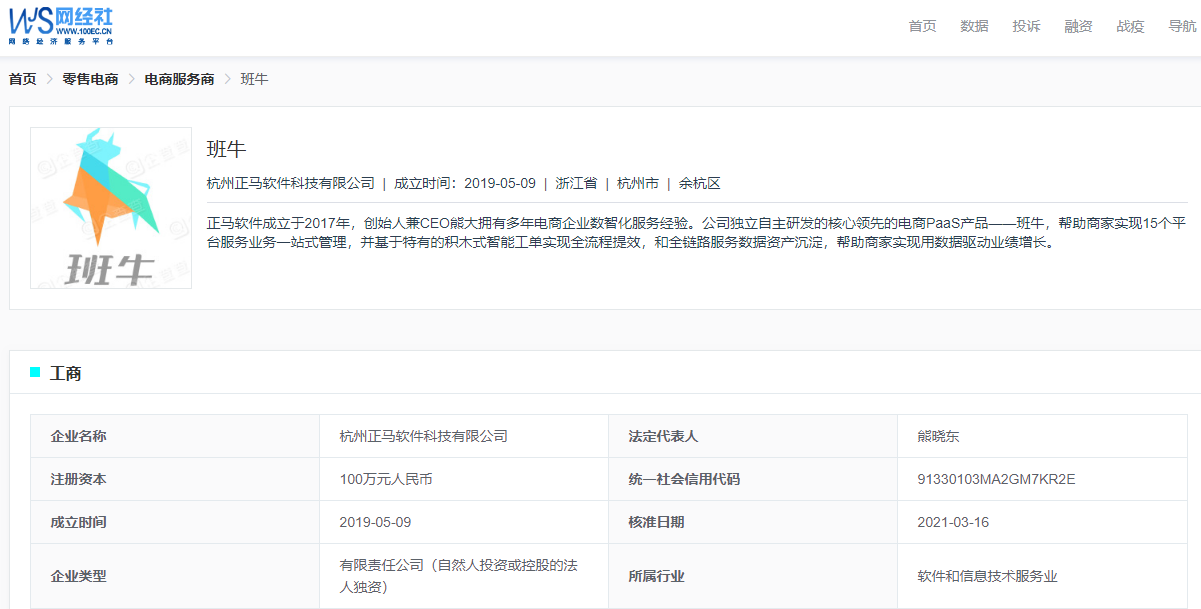
Task: Select 杭州正马软件科技有限公司 under the company title
Action: click(x=290, y=183)
